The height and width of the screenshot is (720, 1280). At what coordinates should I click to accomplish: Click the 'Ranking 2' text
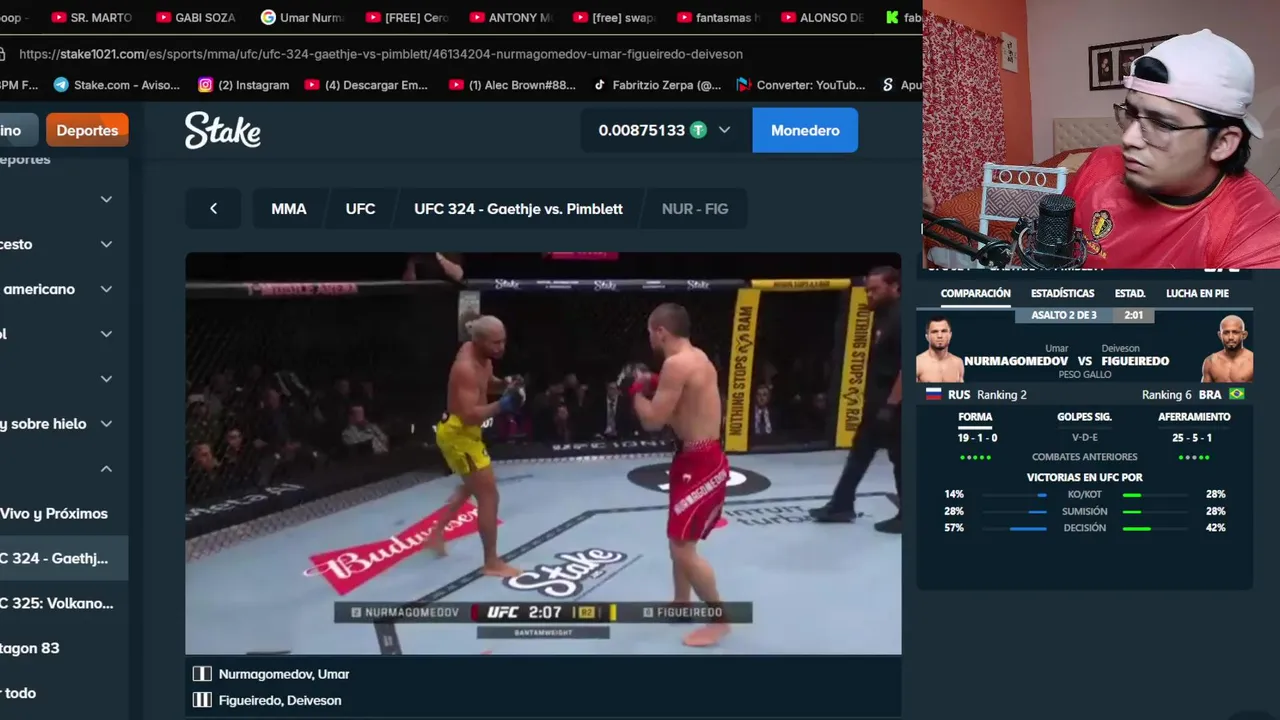click(1001, 395)
